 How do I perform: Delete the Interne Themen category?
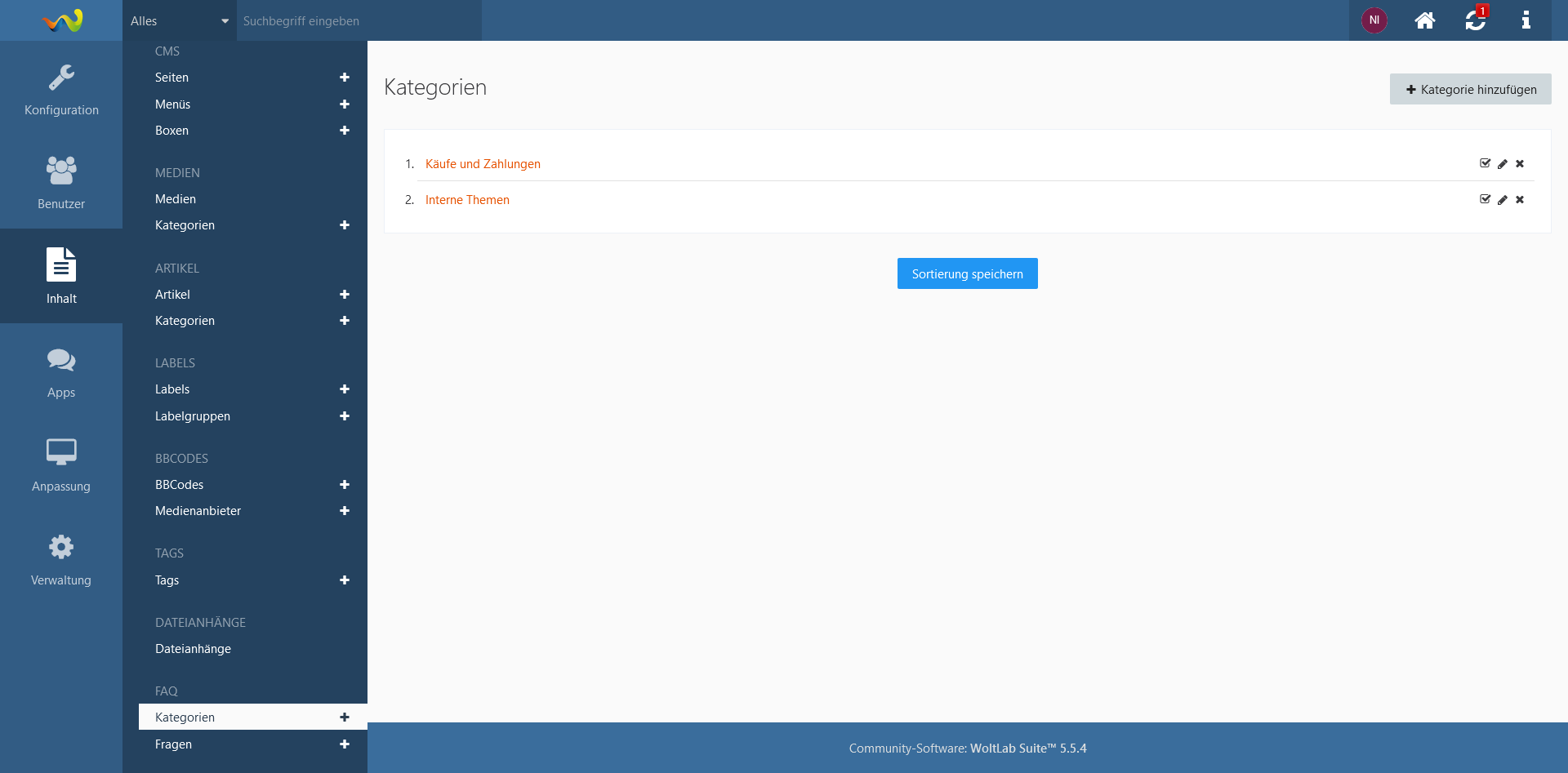pos(1520,200)
